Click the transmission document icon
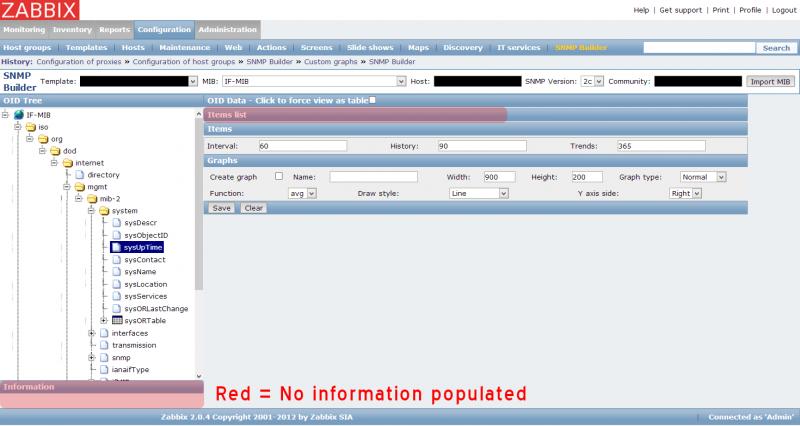 point(104,345)
